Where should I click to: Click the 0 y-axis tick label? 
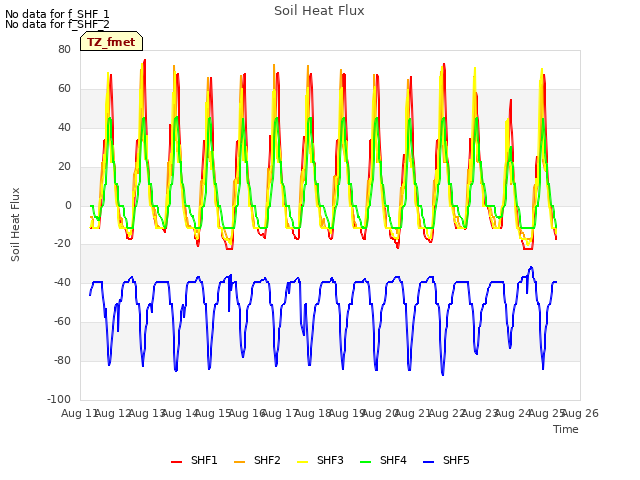(68, 206)
